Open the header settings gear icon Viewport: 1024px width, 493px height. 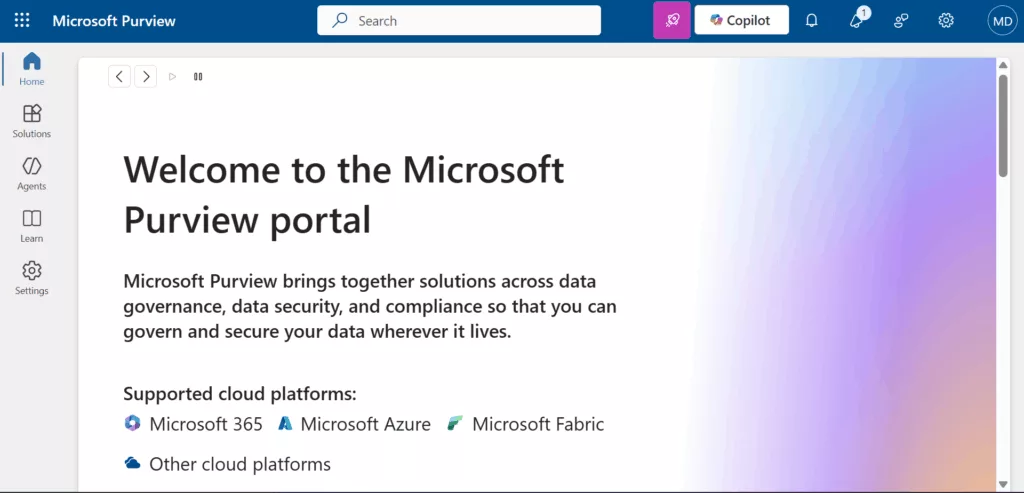(x=946, y=21)
